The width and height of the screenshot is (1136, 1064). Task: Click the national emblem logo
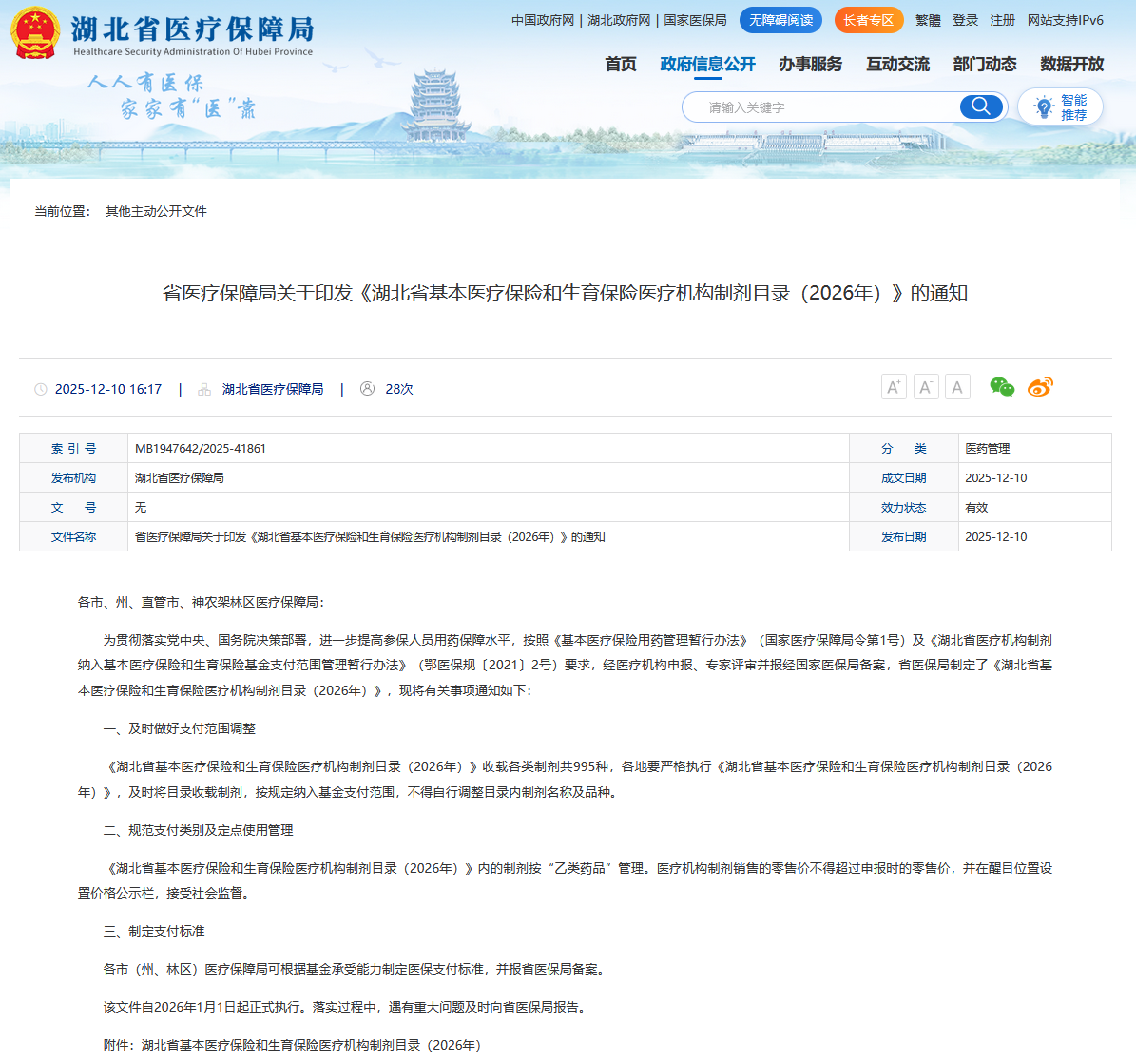pyautogui.click(x=35, y=33)
